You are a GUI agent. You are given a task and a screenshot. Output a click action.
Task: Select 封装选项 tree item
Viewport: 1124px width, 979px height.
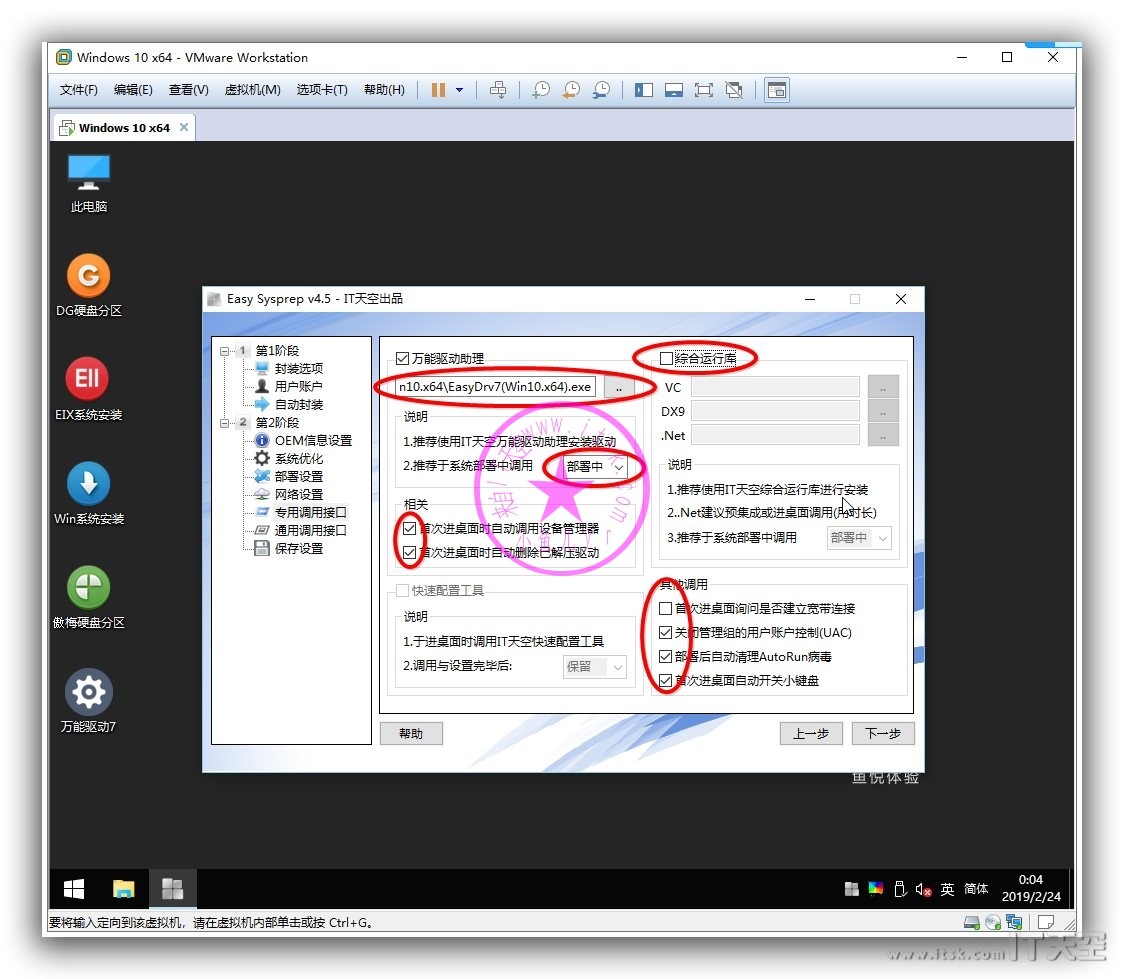(x=298, y=368)
